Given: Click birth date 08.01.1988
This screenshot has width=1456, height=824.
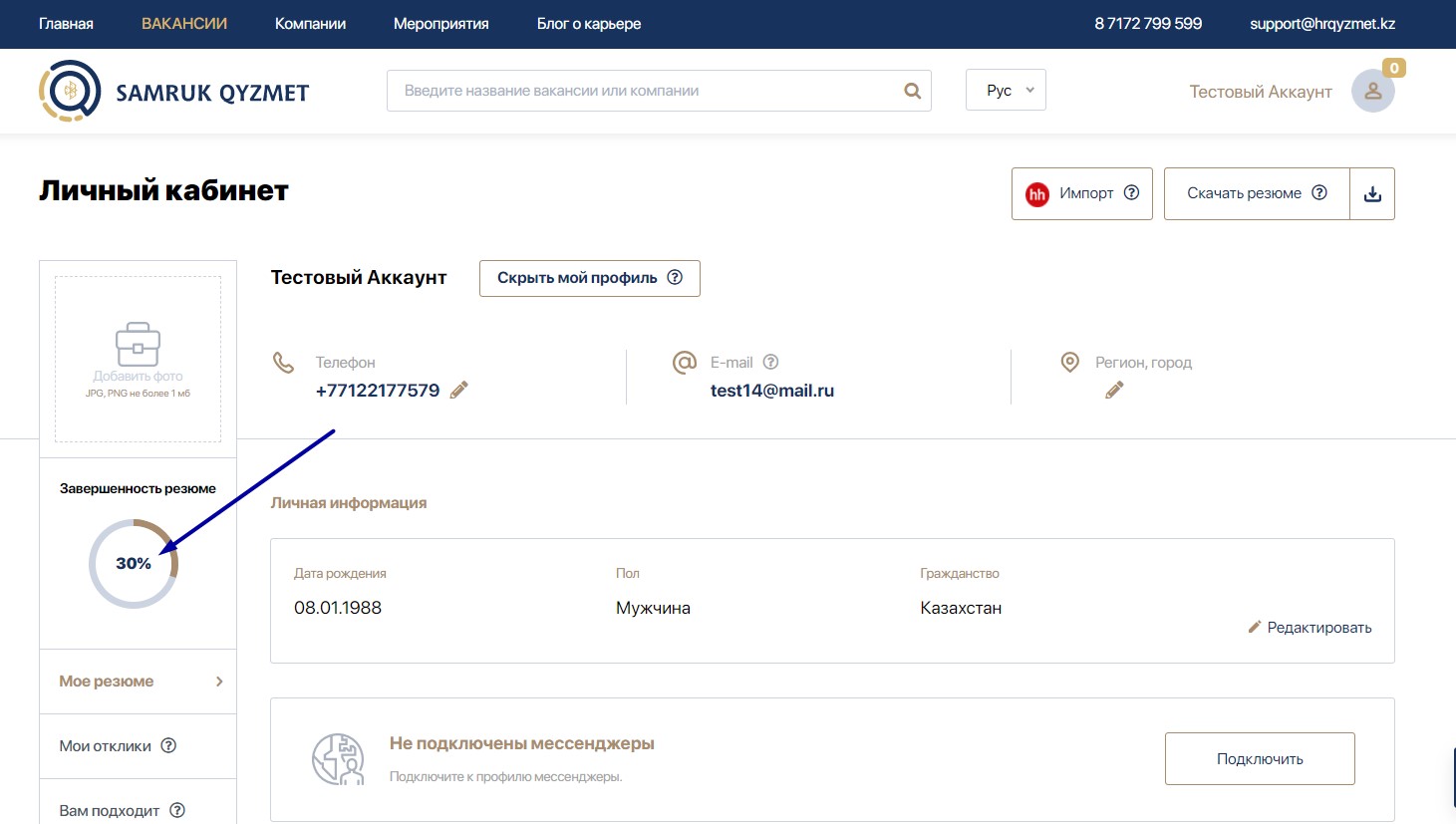Looking at the screenshot, I should pos(338,608).
